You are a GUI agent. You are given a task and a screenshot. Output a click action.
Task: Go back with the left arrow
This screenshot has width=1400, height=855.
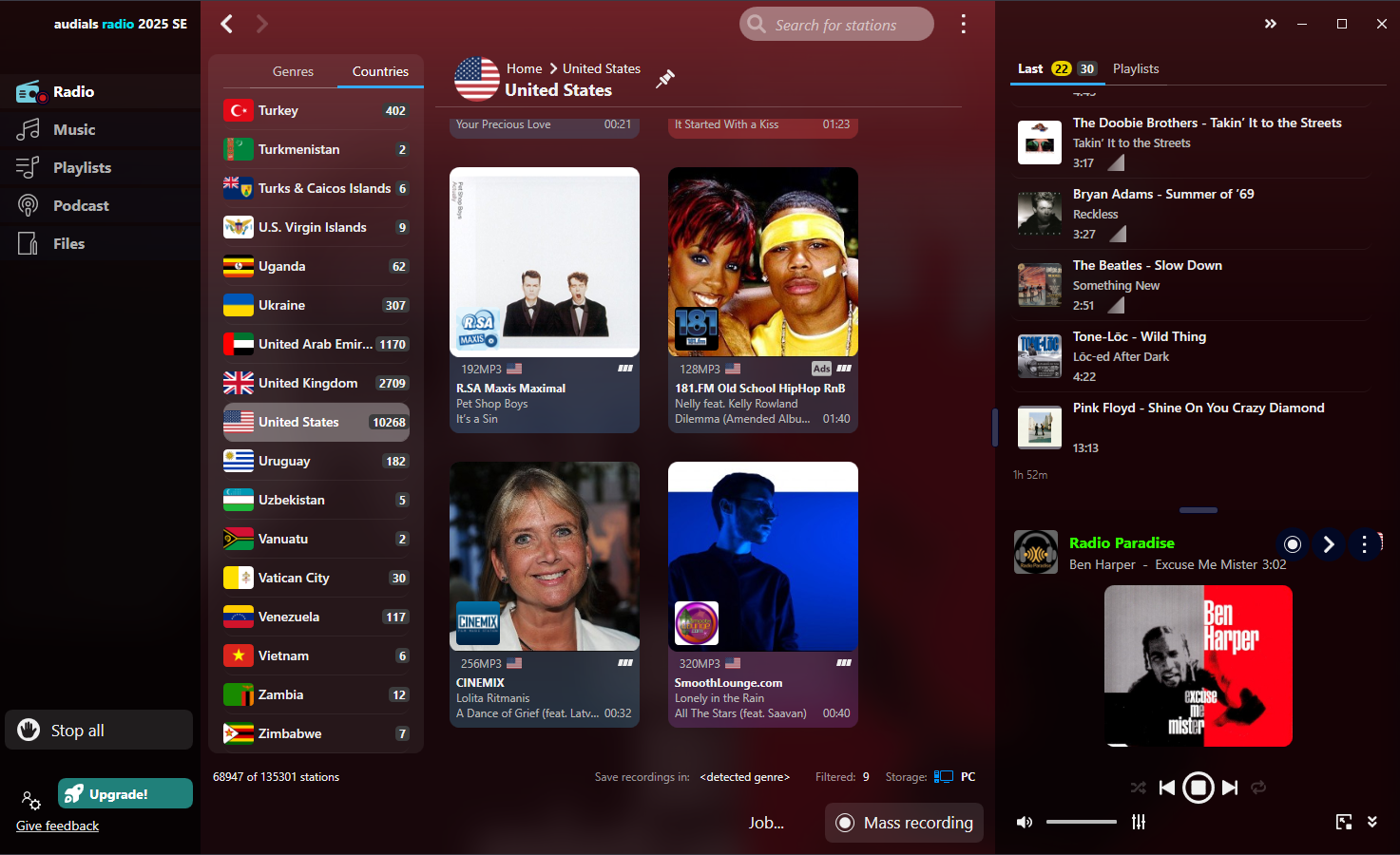coord(227,24)
